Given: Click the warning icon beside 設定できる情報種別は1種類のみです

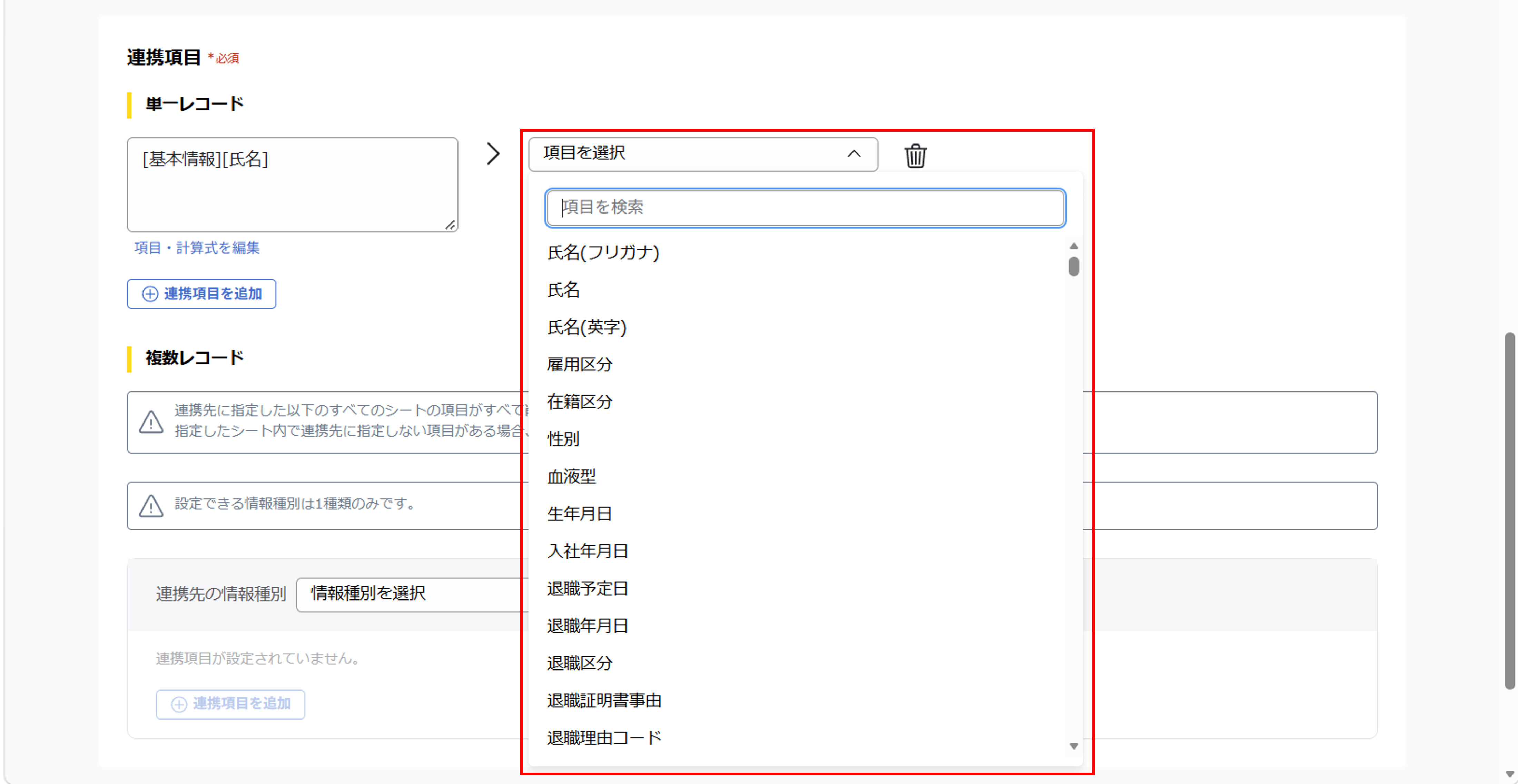Looking at the screenshot, I should pyautogui.click(x=151, y=505).
